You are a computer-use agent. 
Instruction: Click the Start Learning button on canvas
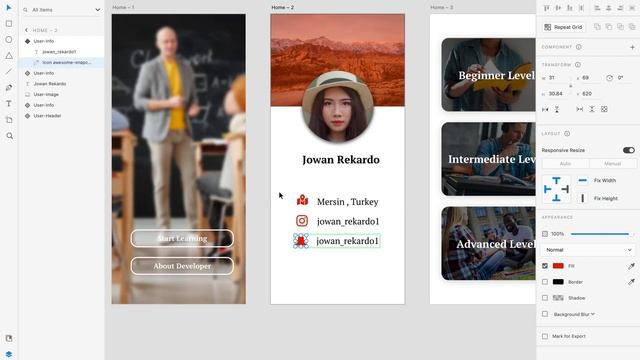click(182, 238)
